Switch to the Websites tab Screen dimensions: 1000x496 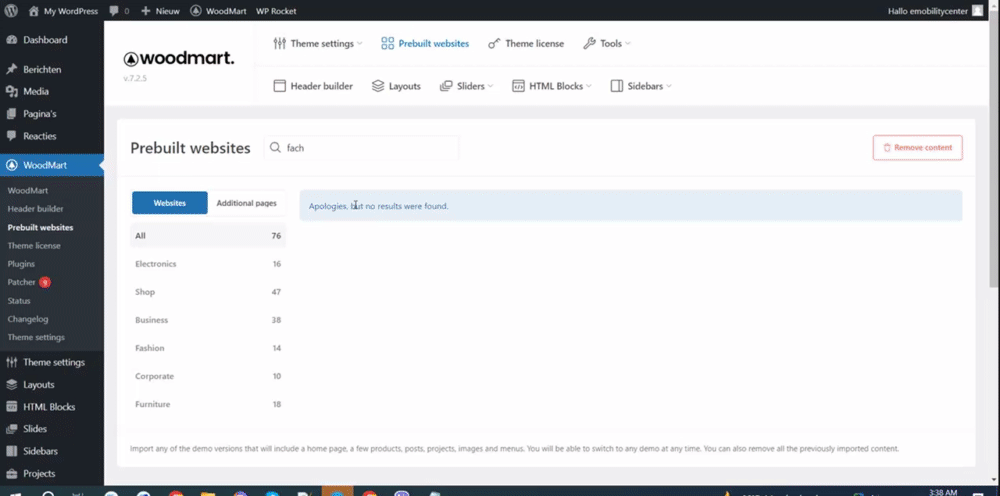coord(170,203)
